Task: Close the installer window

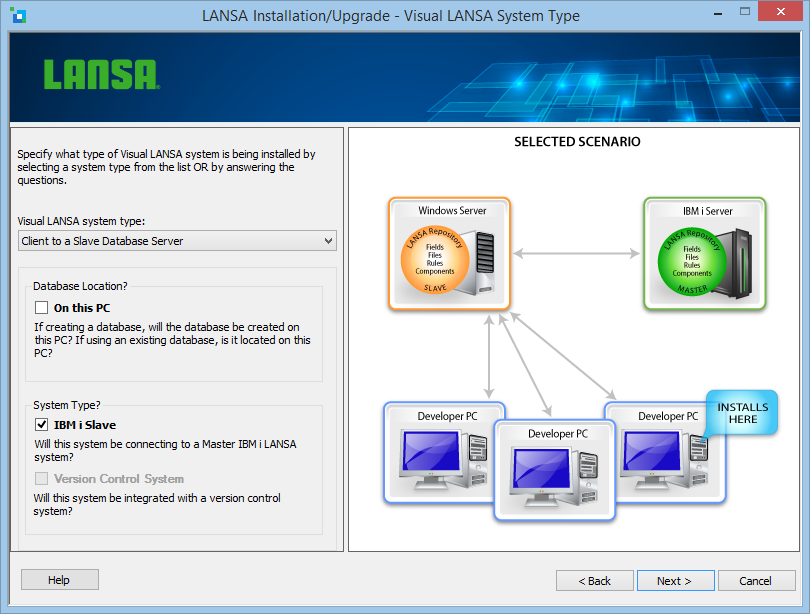Action: pyautogui.click(x=781, y=11)
